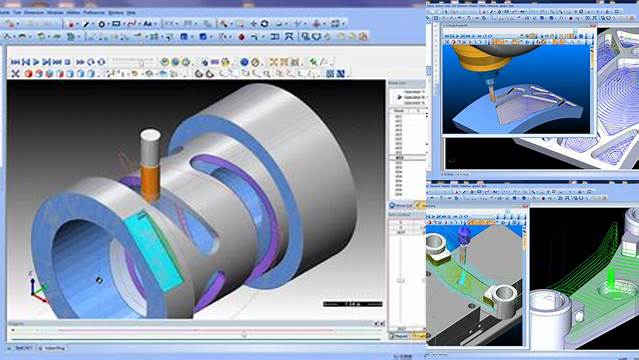Expand dropdown arrow next to Aa text tool
This screenshot has width=639, height=360.
tap(155, 24)
